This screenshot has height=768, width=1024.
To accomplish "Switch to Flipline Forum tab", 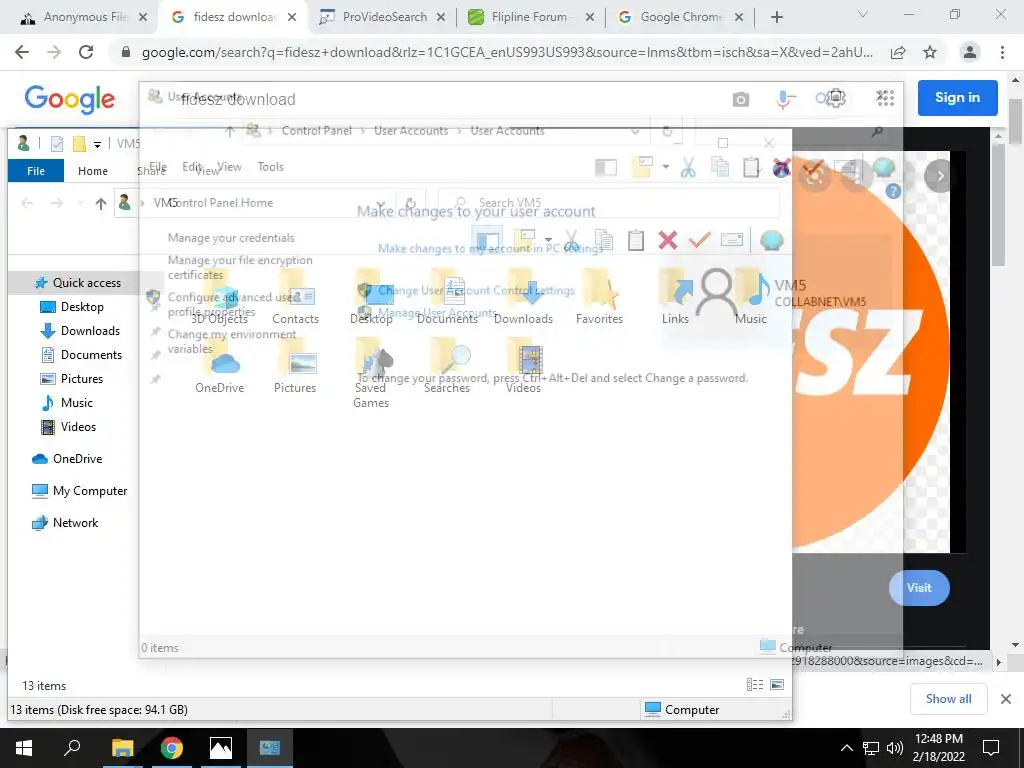I will (x=531, y=17).
